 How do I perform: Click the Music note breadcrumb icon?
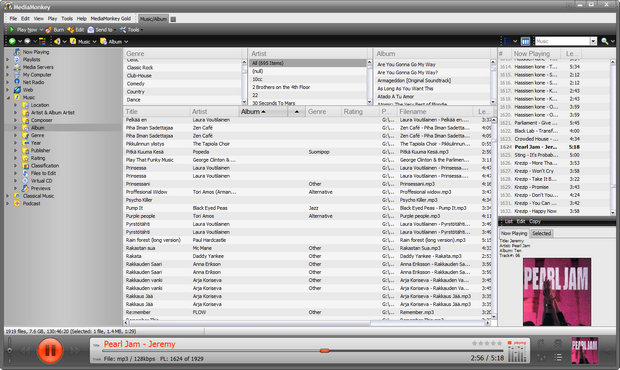coord(73,41)
